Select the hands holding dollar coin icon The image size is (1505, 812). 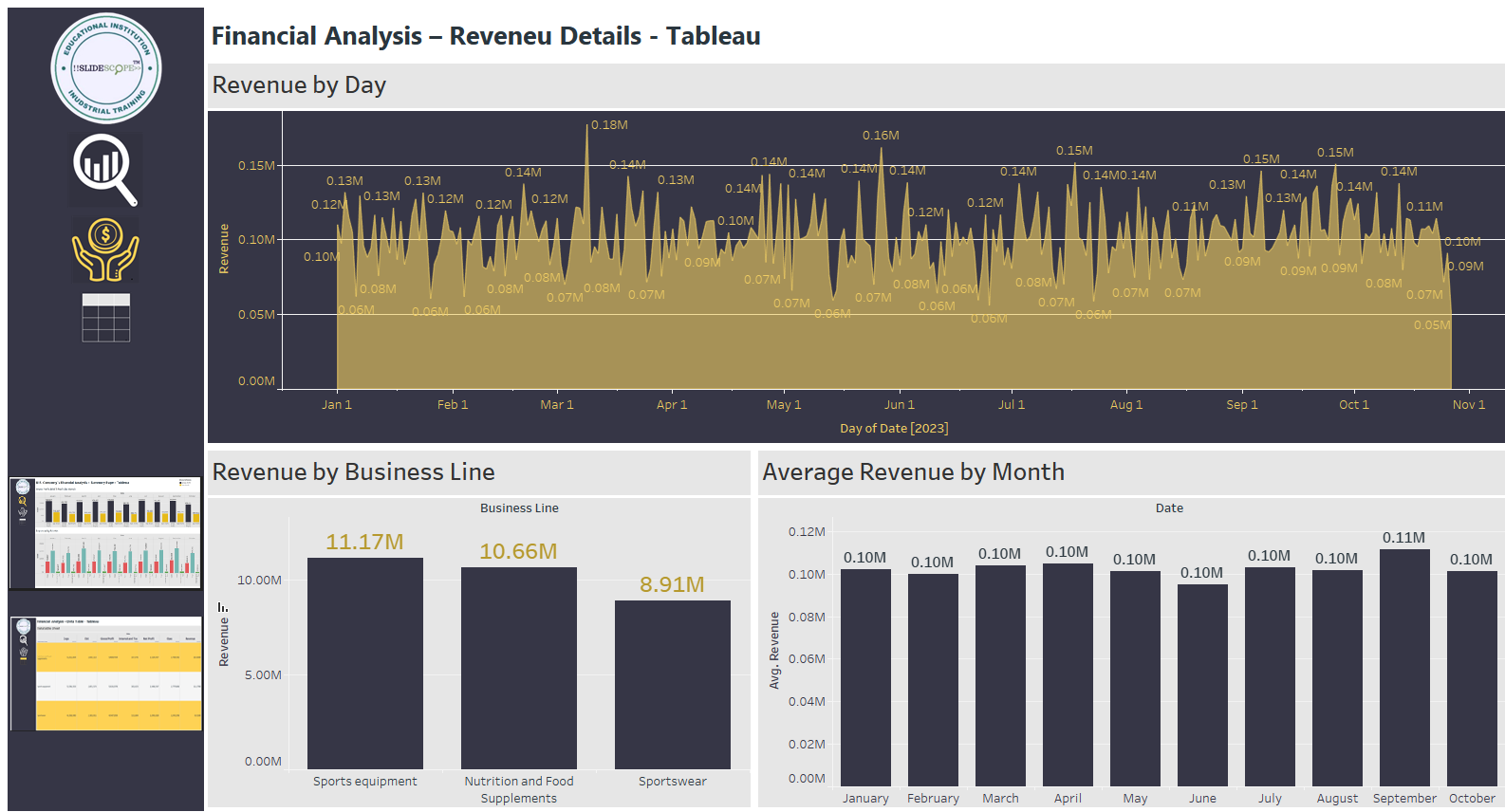(x=105, y=249)
